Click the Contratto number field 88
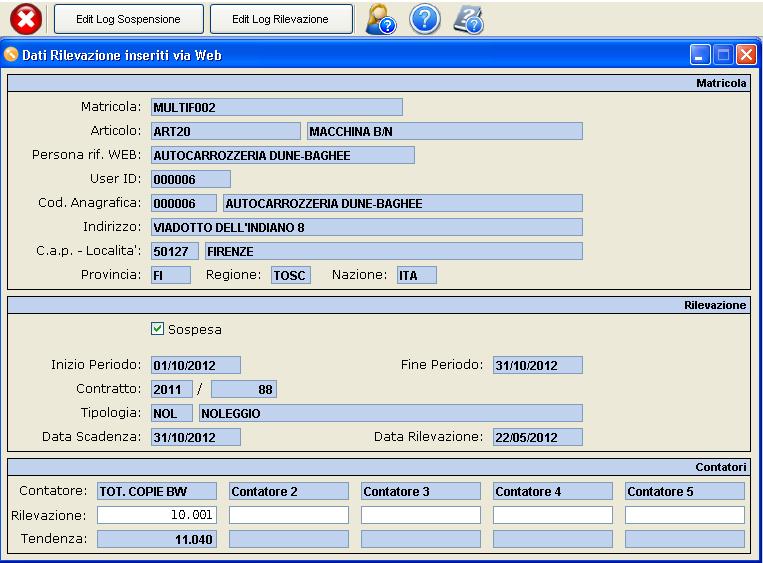 [x=244, y=389]
